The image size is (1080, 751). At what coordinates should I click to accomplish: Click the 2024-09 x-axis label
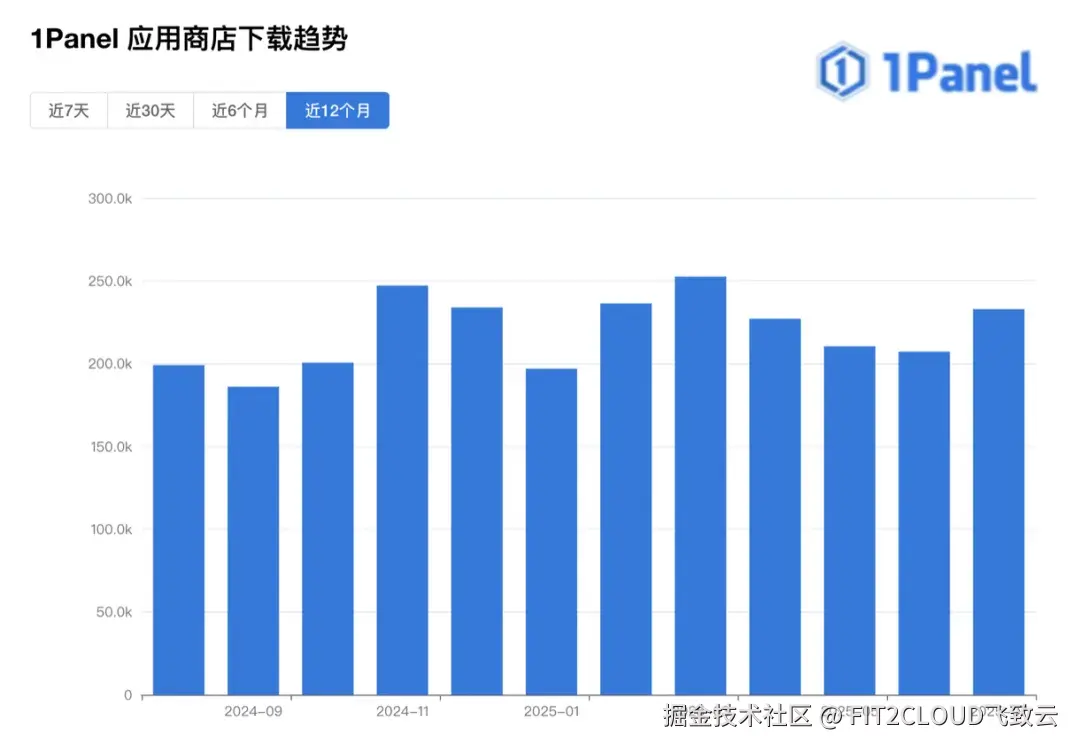pos(253,711)
